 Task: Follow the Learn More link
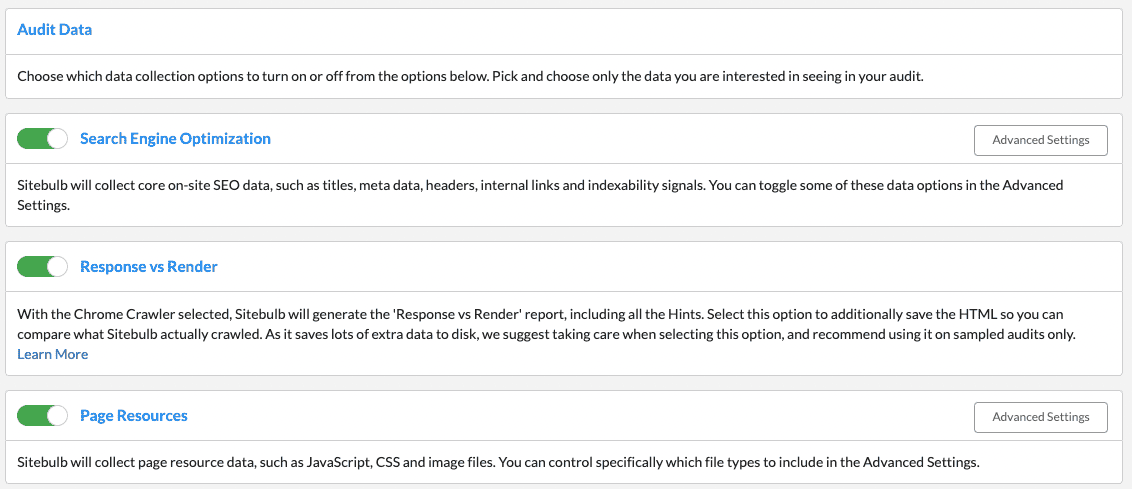53,354
